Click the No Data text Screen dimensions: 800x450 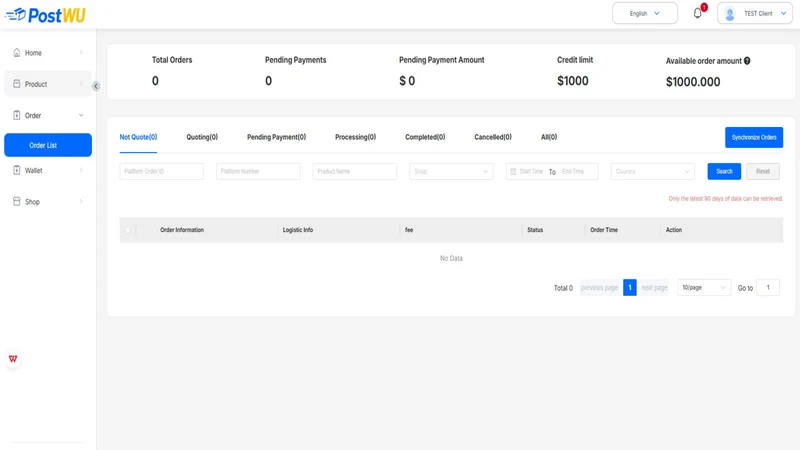pos(452,259)
